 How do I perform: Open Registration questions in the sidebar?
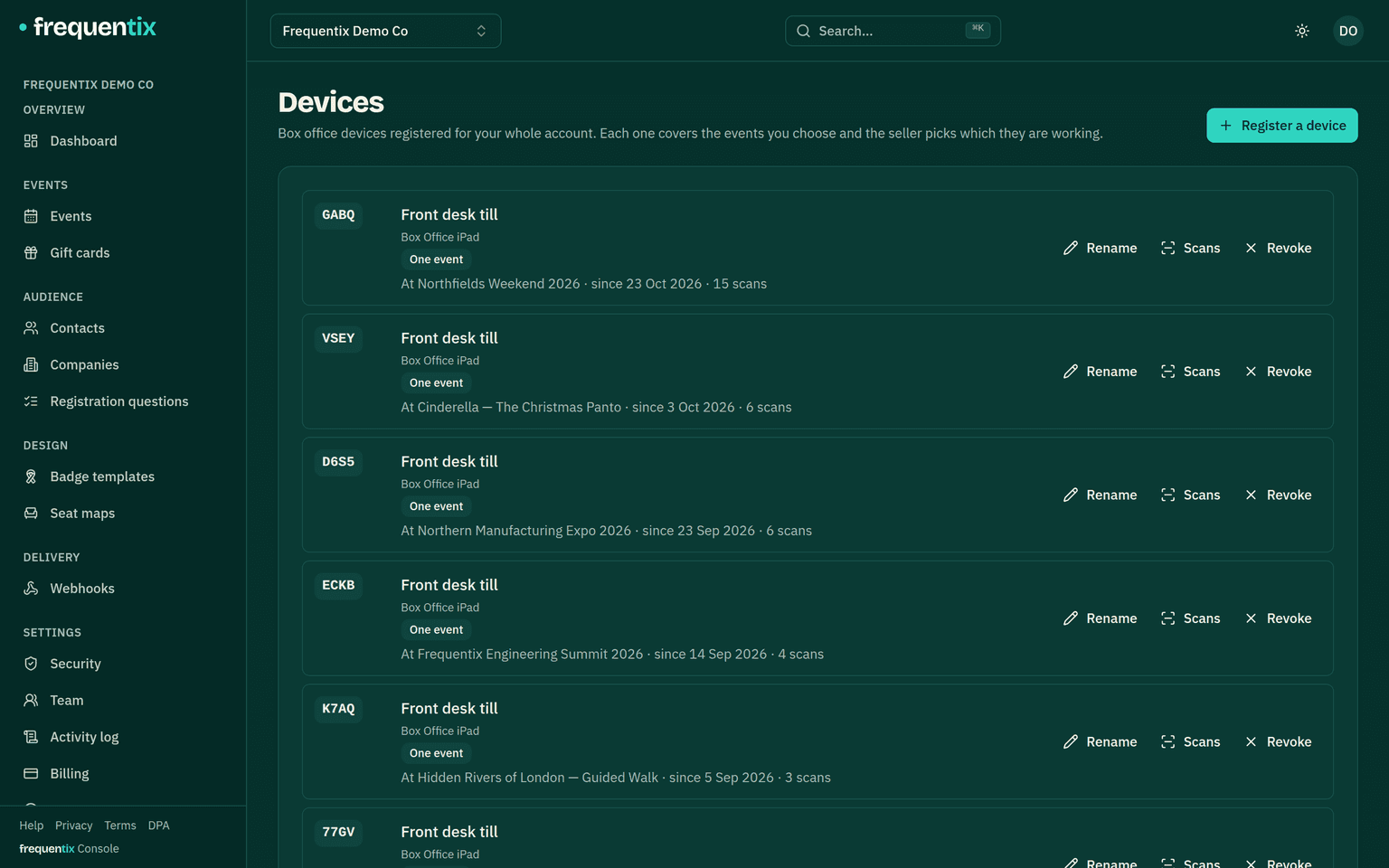point(123,401)
